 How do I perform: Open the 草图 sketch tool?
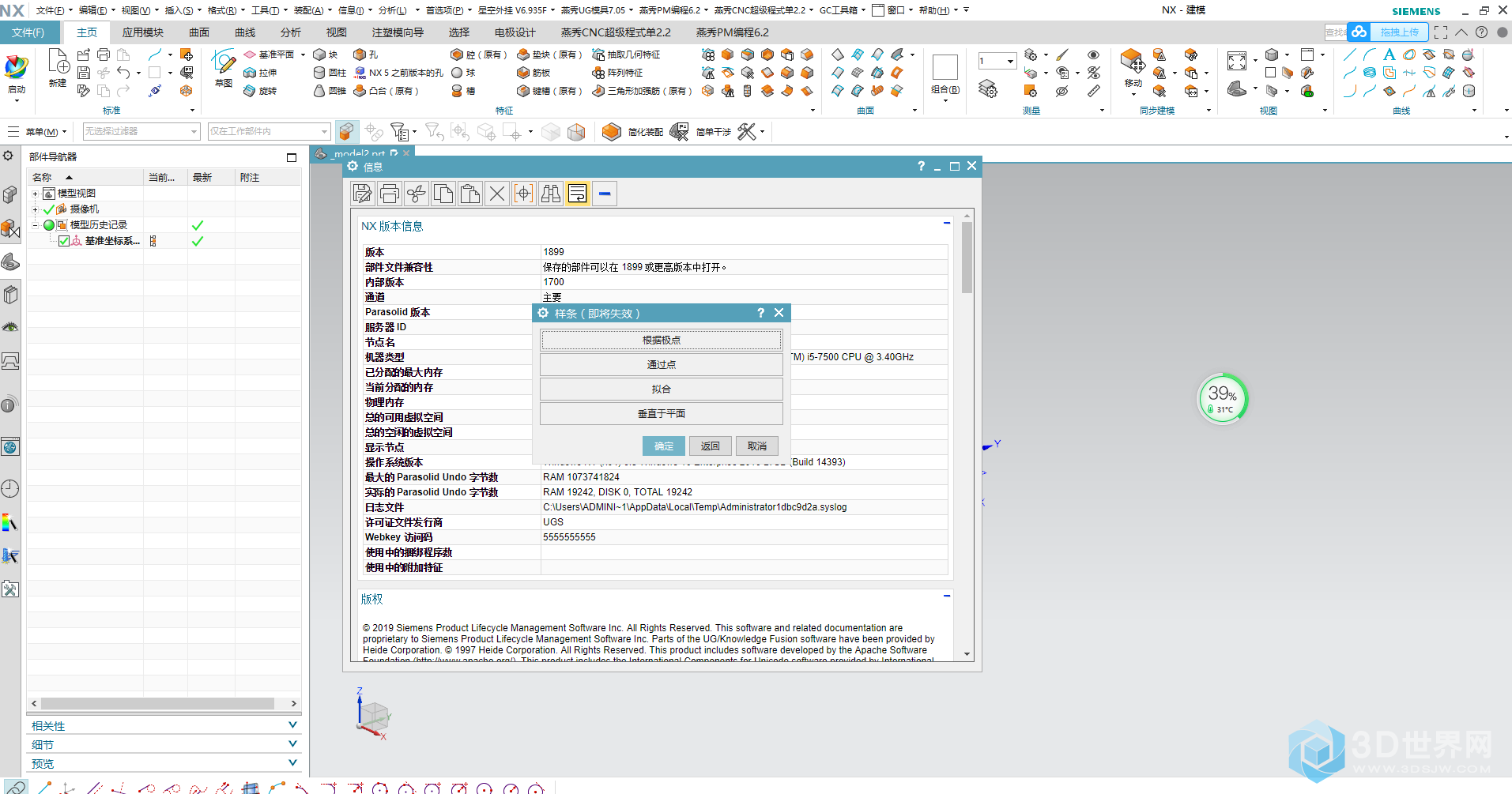coord(224,67)
